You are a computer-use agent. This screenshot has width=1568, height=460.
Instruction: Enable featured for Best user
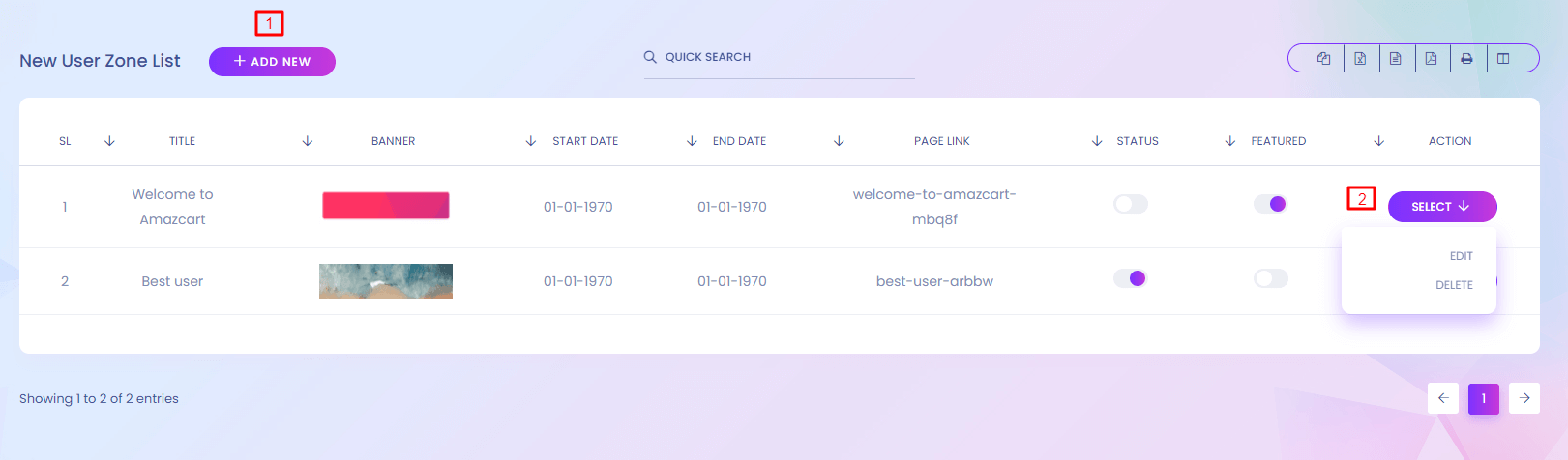(x=1270, y=278)
